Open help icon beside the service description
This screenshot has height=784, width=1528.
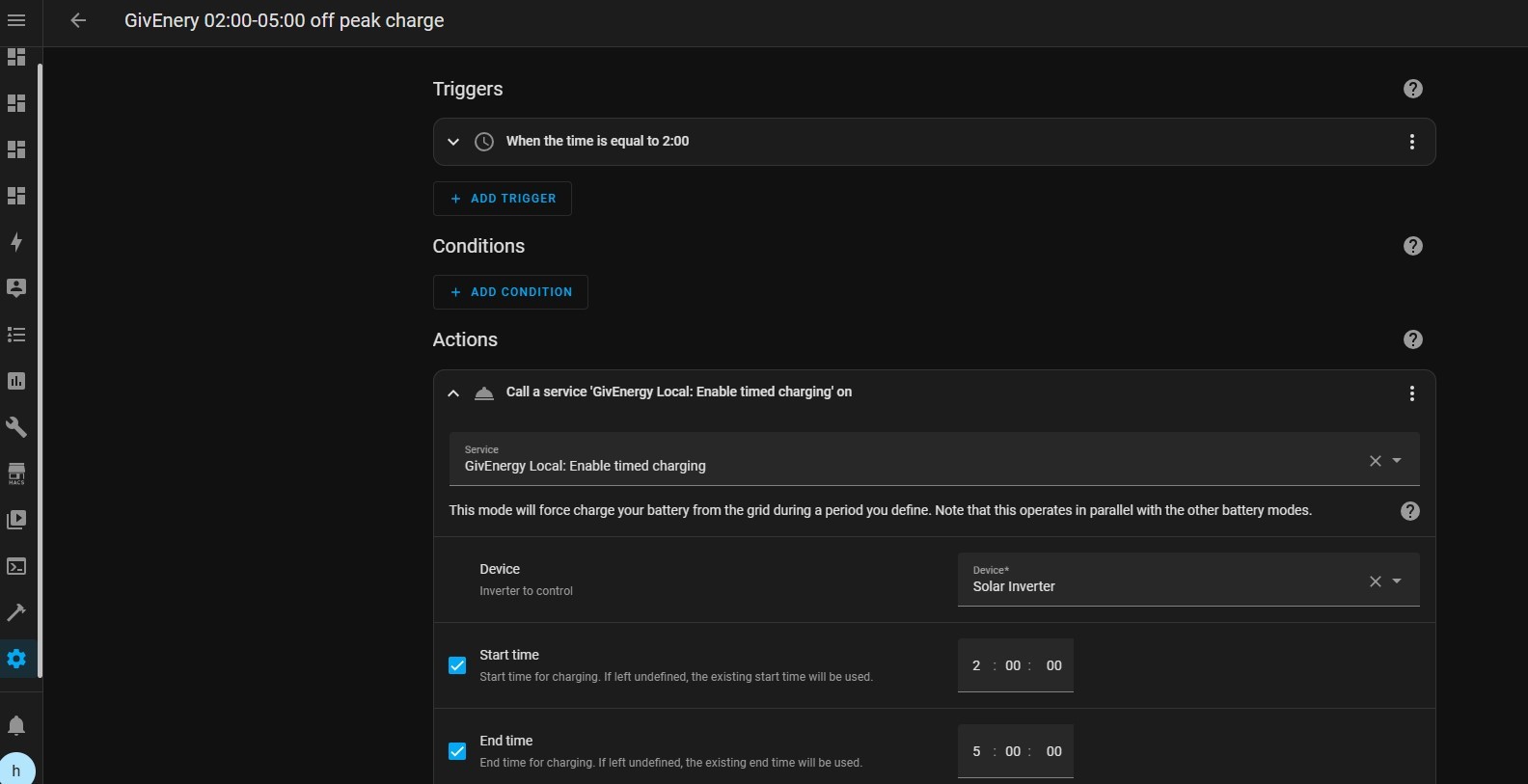point(1410,511)
